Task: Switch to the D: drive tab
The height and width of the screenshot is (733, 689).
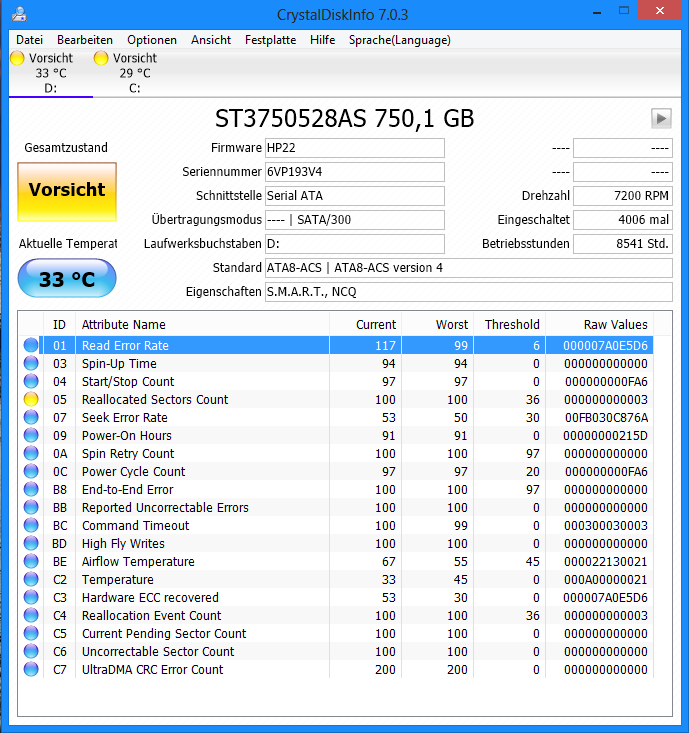Action: [50, 73]
